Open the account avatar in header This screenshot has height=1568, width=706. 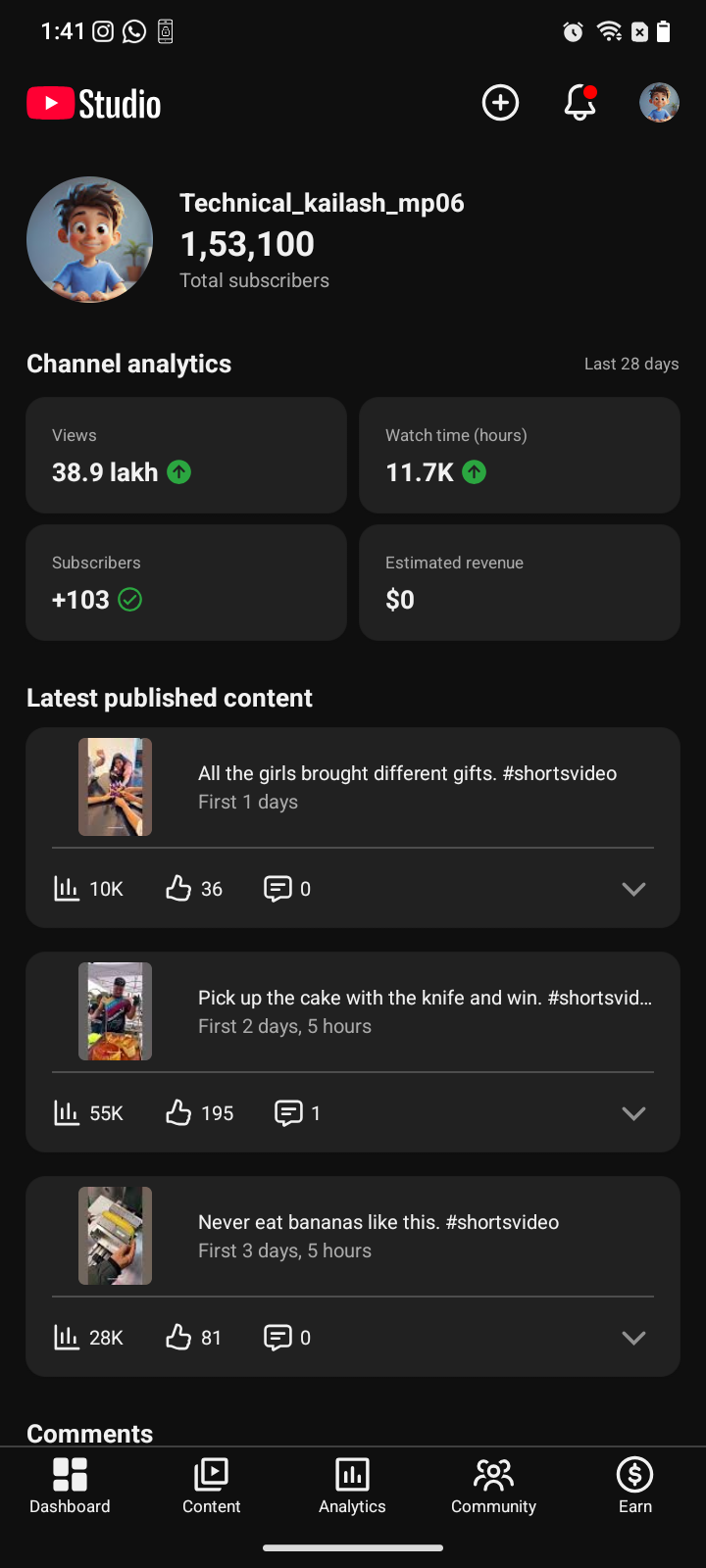(x=659, y=103)
